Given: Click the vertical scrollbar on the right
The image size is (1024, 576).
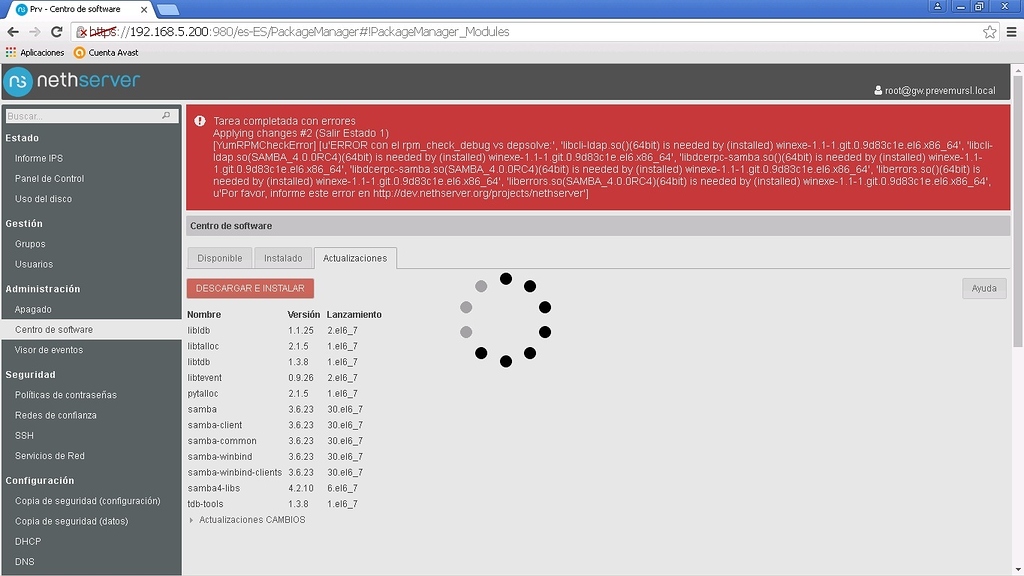Looking at the screenshot, I should (1018, 300).
